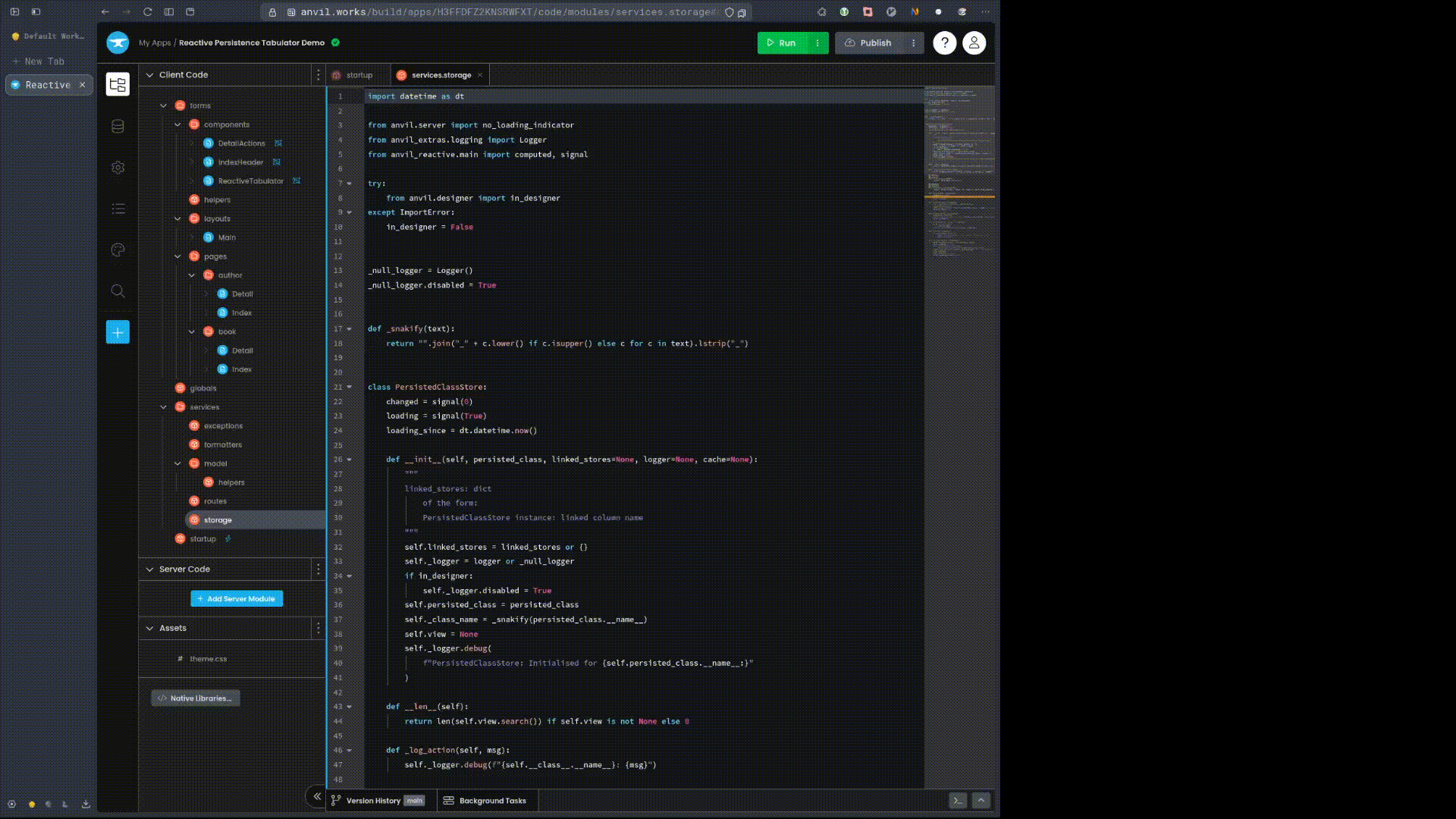Screen dimensions: 1456x819
Task: Open Assets section kebab menu
Action: point(318,628)
